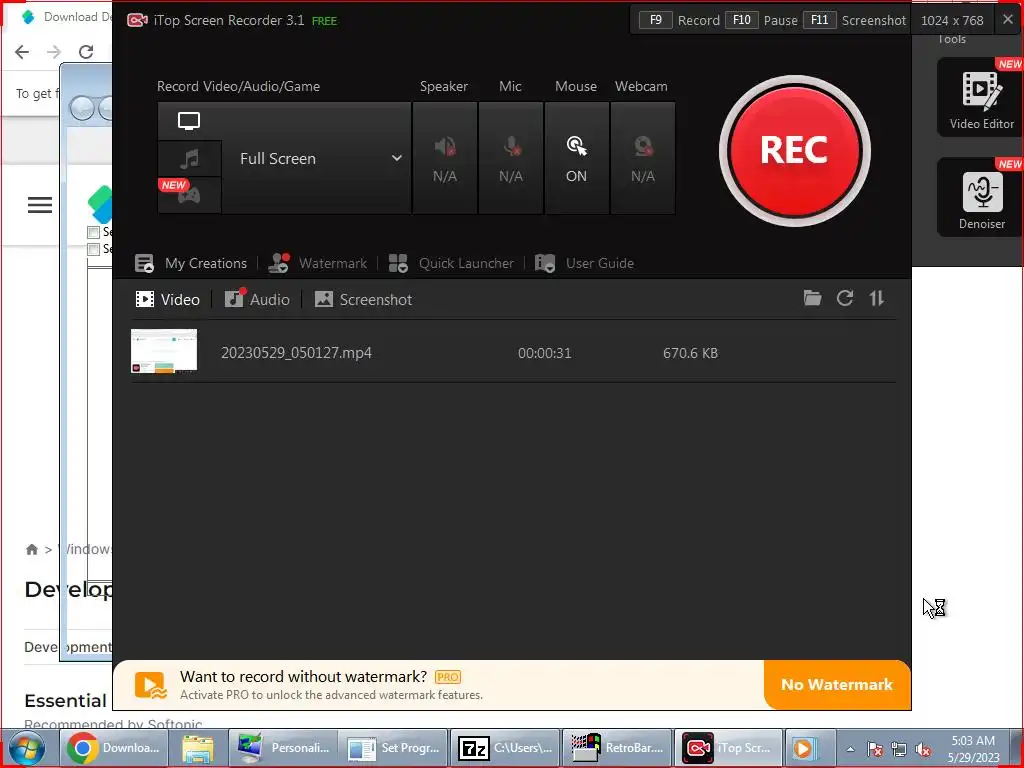Select the file name 20230529_050127.mp4
Image resolution: width=1024 pixels, height=768 pixels.
tap(296, 353)
